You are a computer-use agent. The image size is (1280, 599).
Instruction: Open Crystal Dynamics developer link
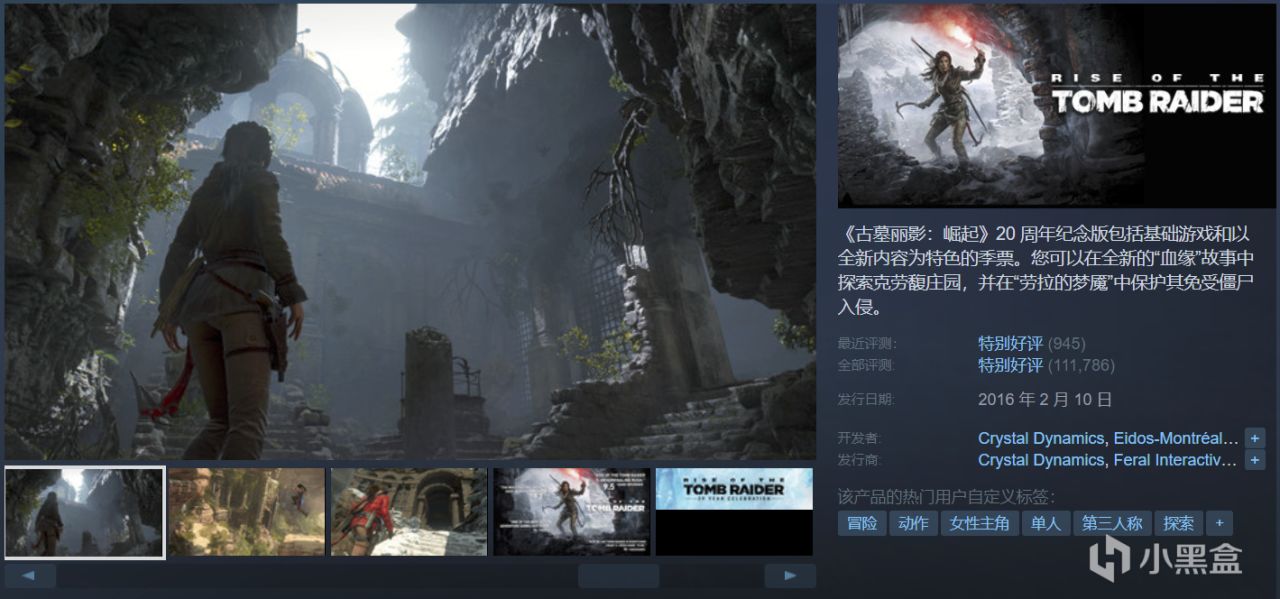1040,438
